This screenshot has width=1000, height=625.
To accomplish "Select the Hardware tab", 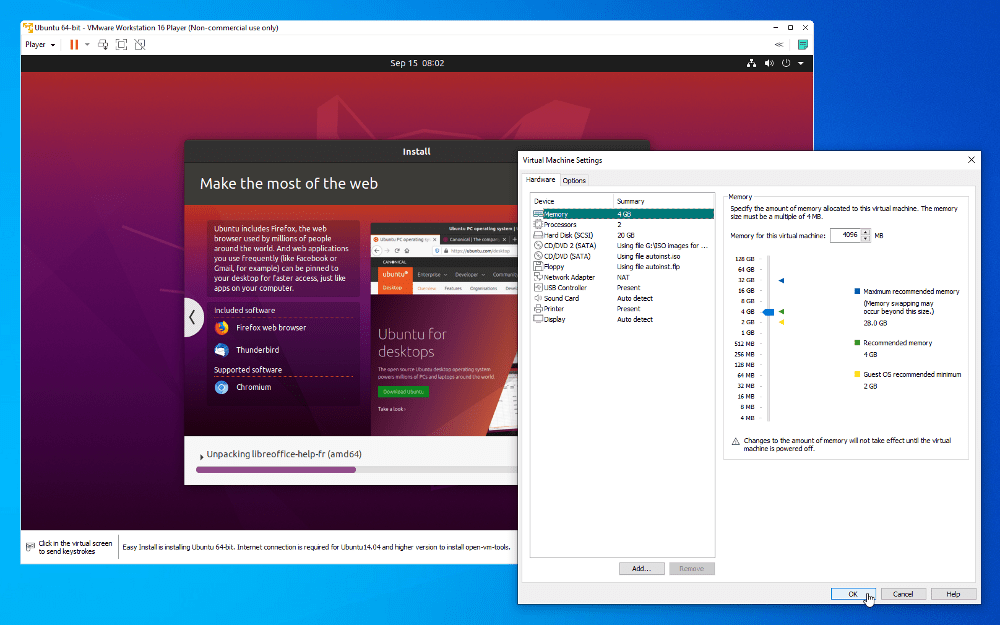I will 540,179.
